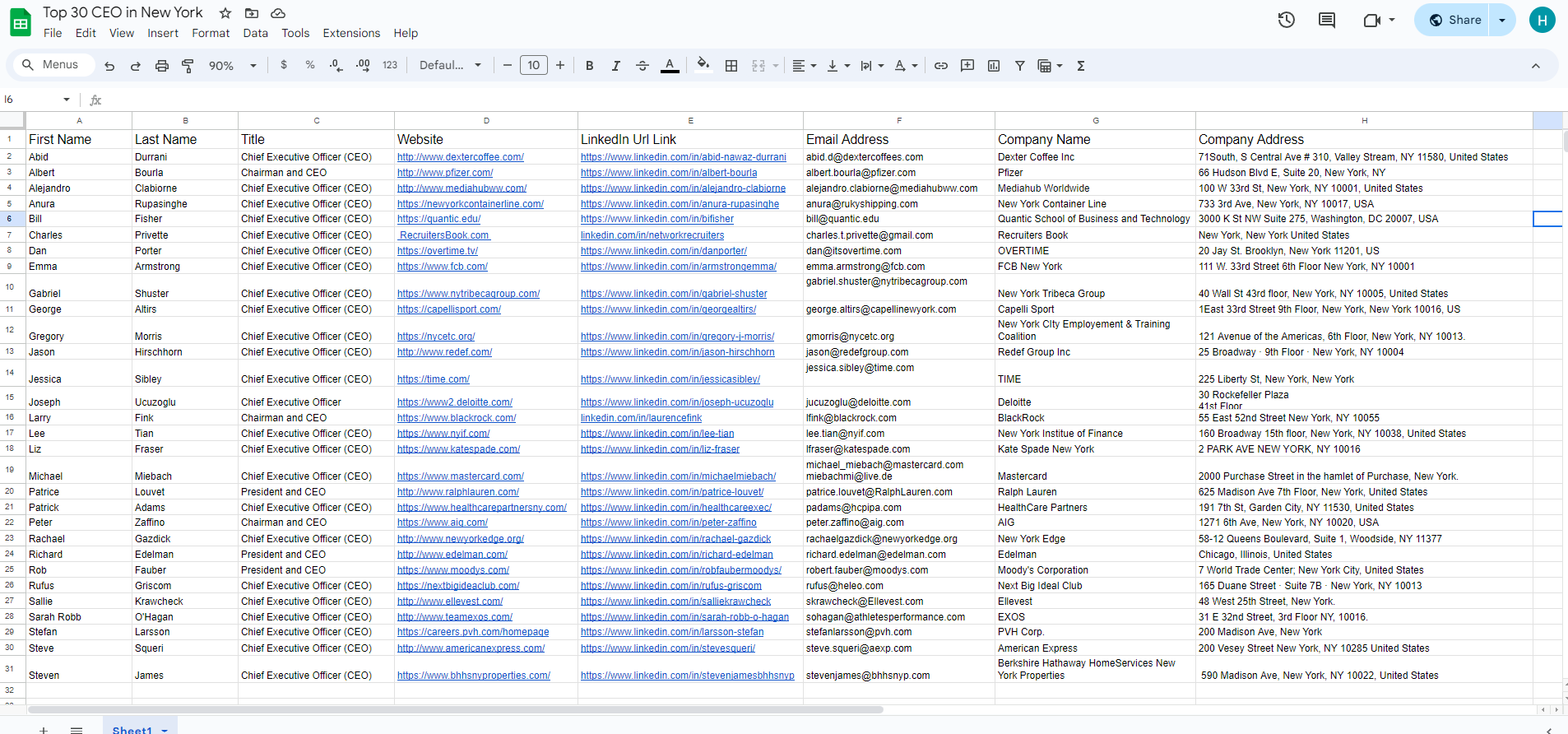Open the font family dropdown

(450, 65)
